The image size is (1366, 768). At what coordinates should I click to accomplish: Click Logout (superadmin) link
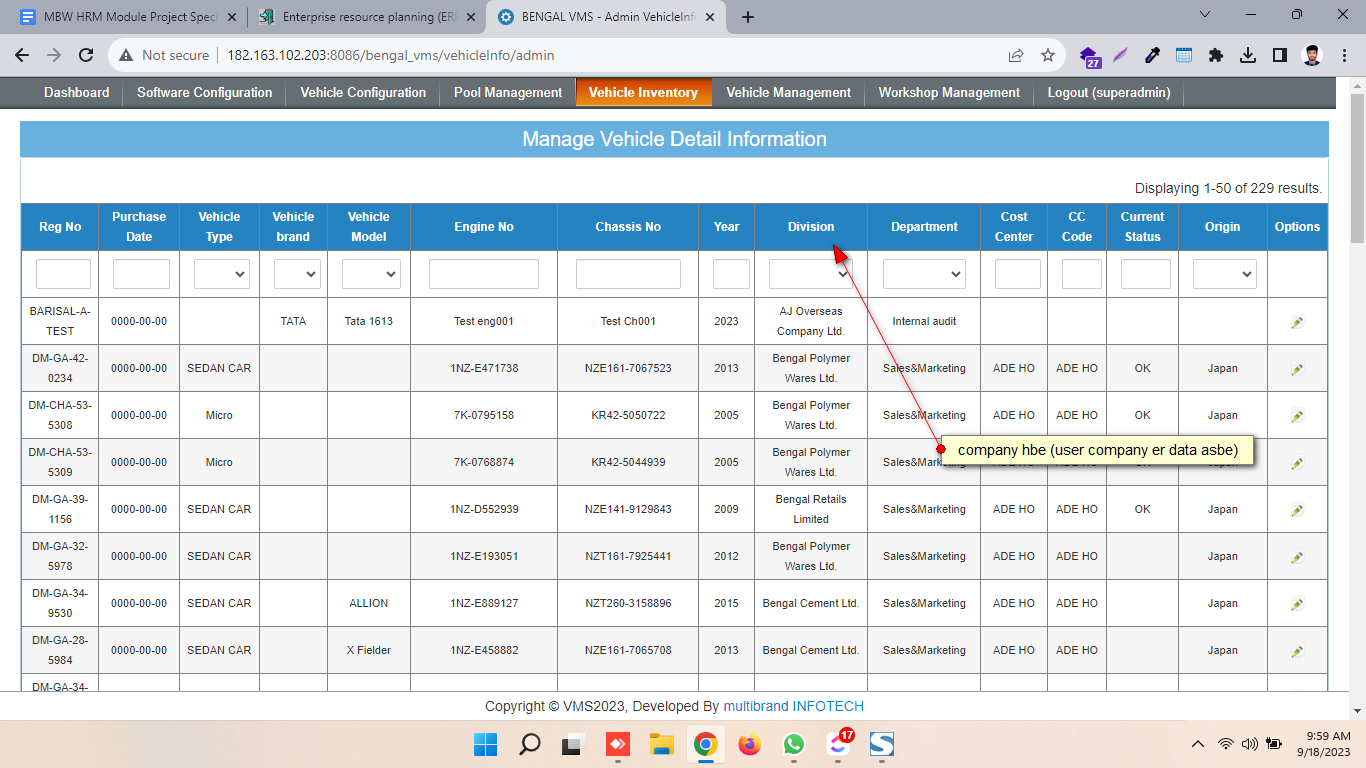pos(1109,93)
